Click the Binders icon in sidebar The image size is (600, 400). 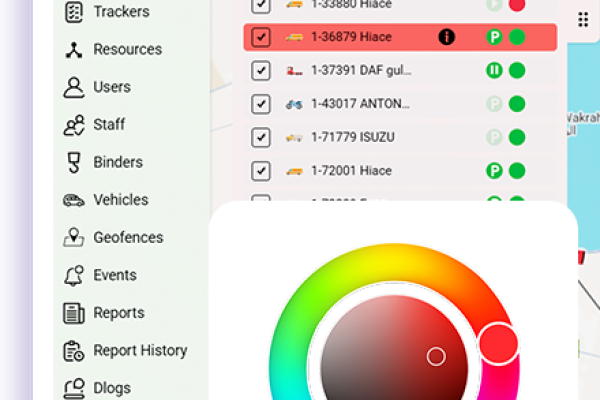tap(73, 162)
